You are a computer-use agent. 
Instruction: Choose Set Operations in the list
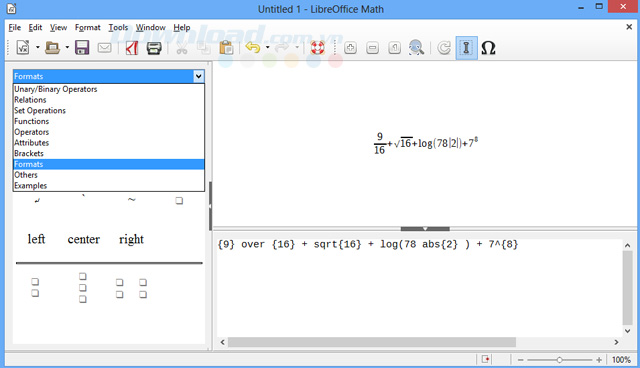[x=109, y=111]
